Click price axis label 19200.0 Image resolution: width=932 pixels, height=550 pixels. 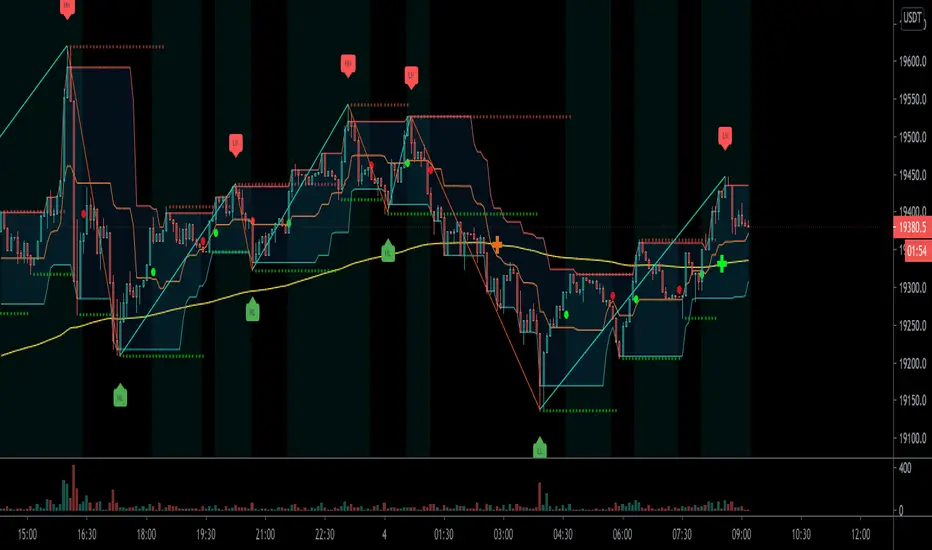(912, 363)
